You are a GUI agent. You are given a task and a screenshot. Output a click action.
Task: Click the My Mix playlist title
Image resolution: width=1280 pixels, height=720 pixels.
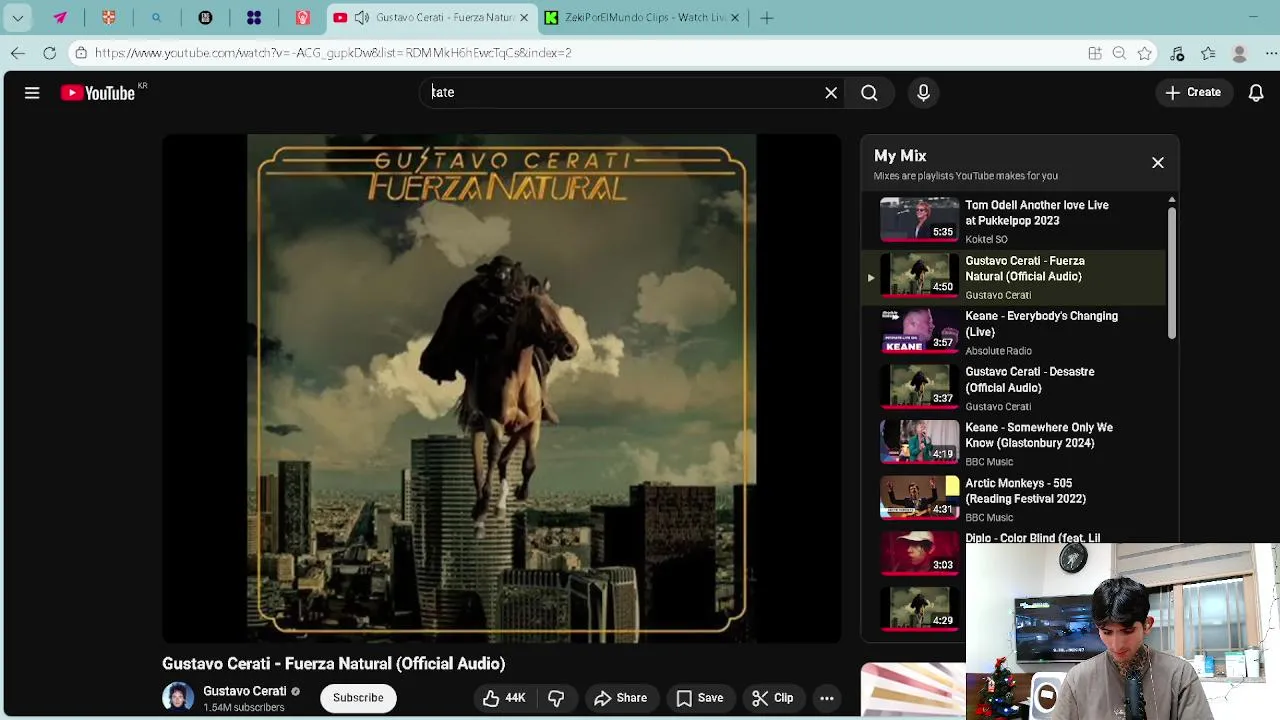(900, 156)
